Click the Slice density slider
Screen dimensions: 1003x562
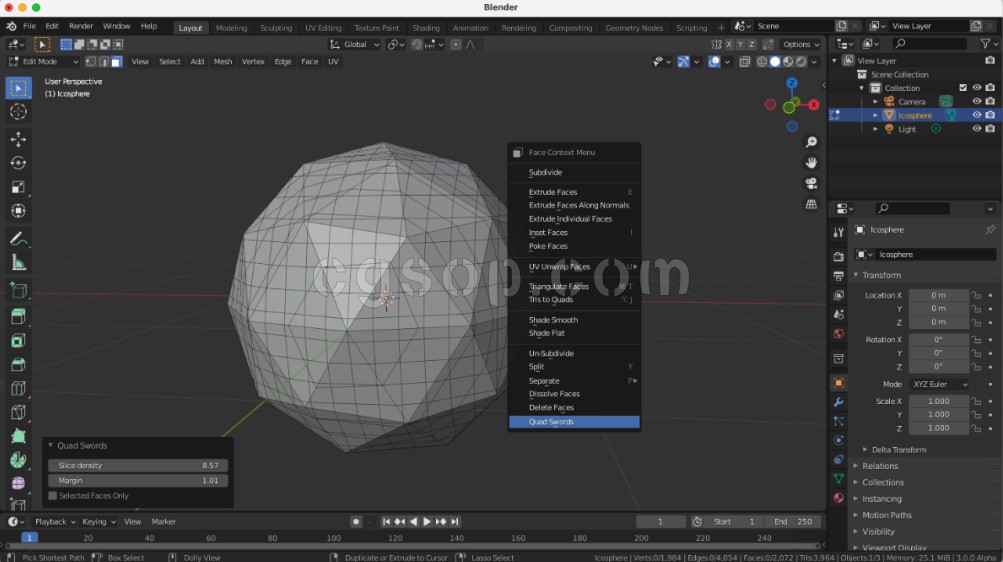[x=138, y=466]
